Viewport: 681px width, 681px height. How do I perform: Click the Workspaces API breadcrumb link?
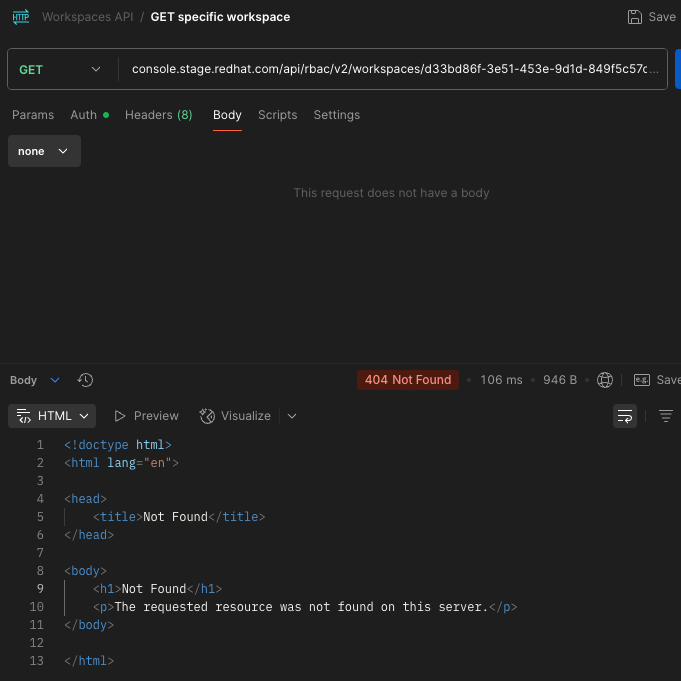coord(87,17)
